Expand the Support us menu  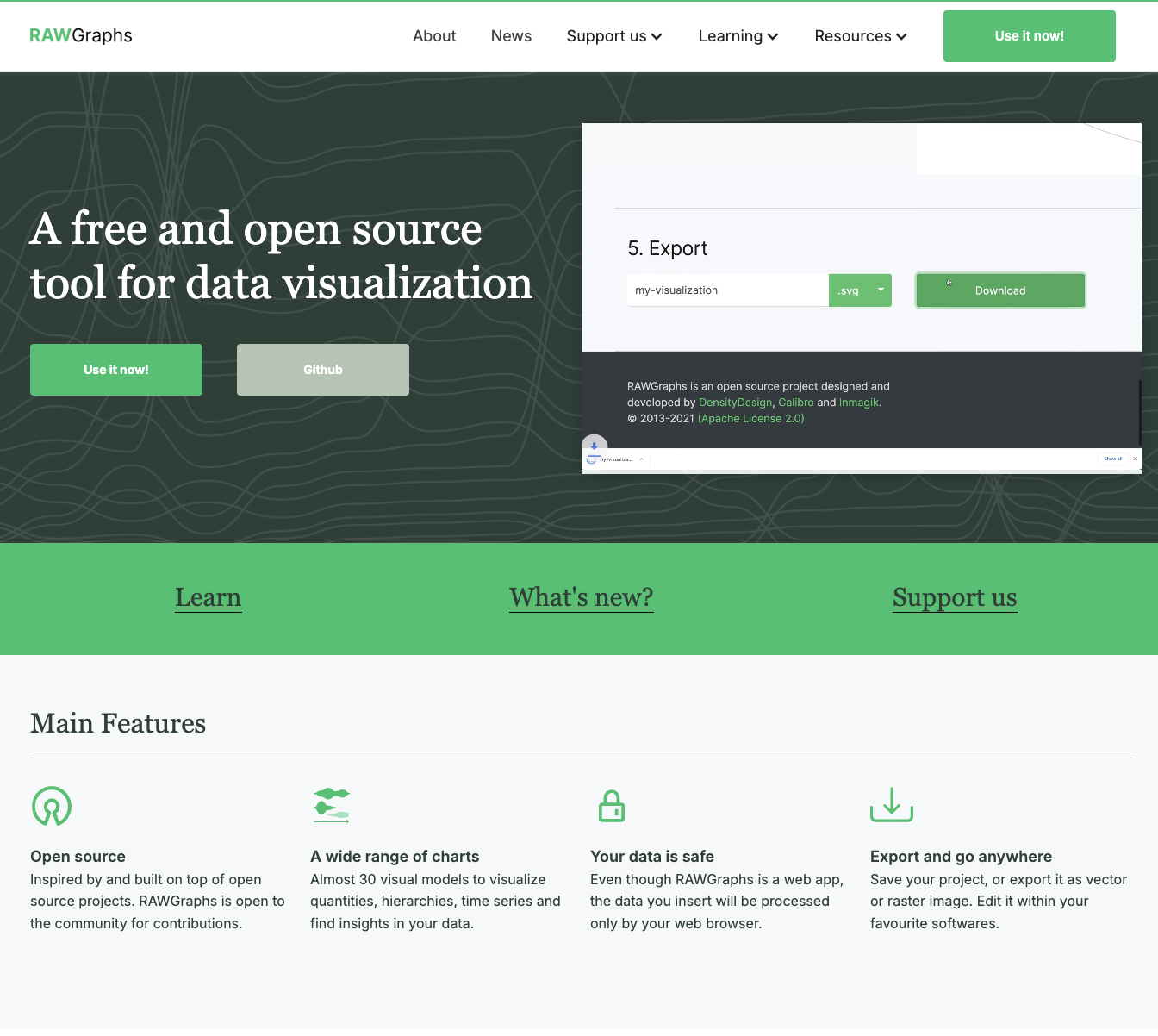click(614, 36)
